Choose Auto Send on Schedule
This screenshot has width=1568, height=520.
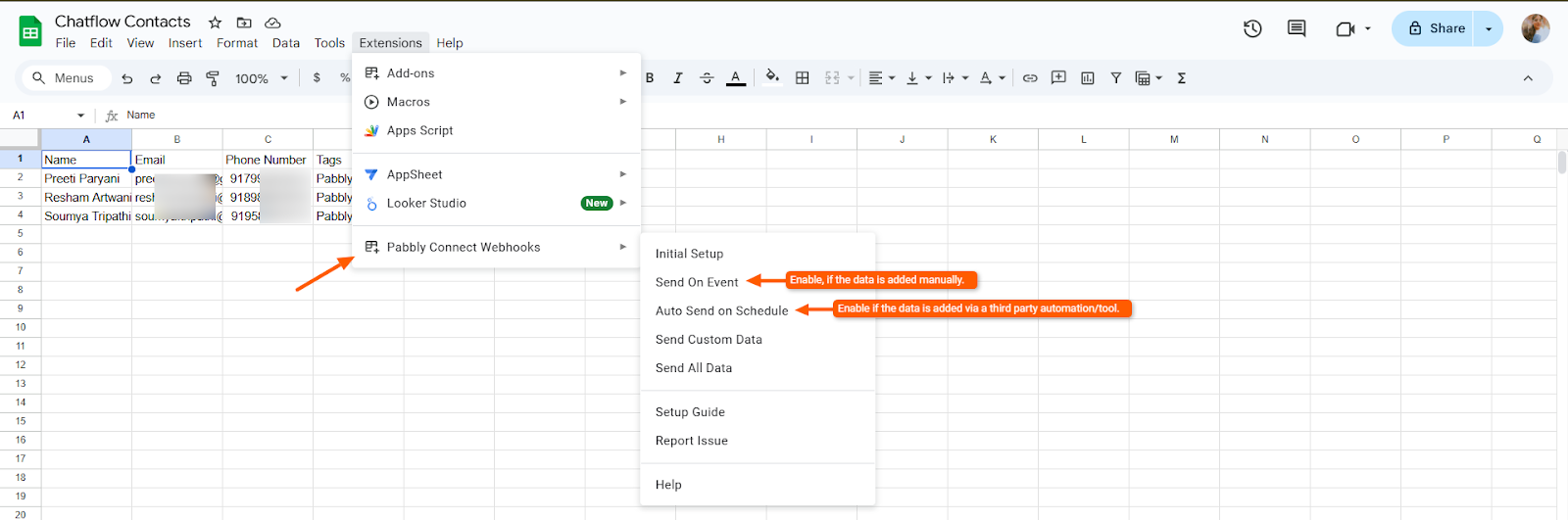point(758,310)
